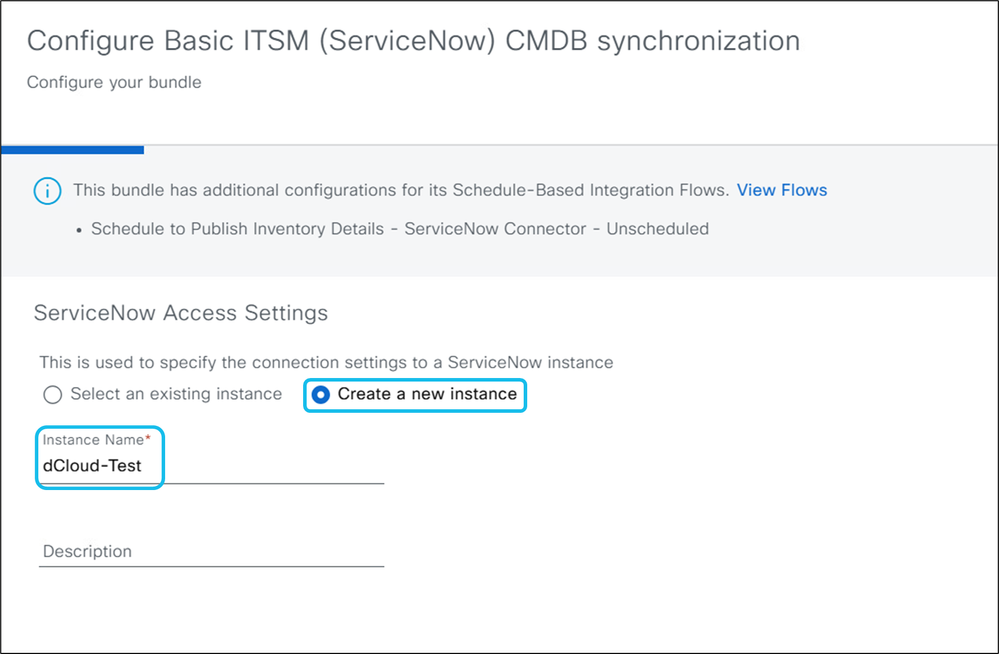Focus the Description input field
Image resolution: width=999 pixels, height=654 pixels.
[x=210, y=552]
